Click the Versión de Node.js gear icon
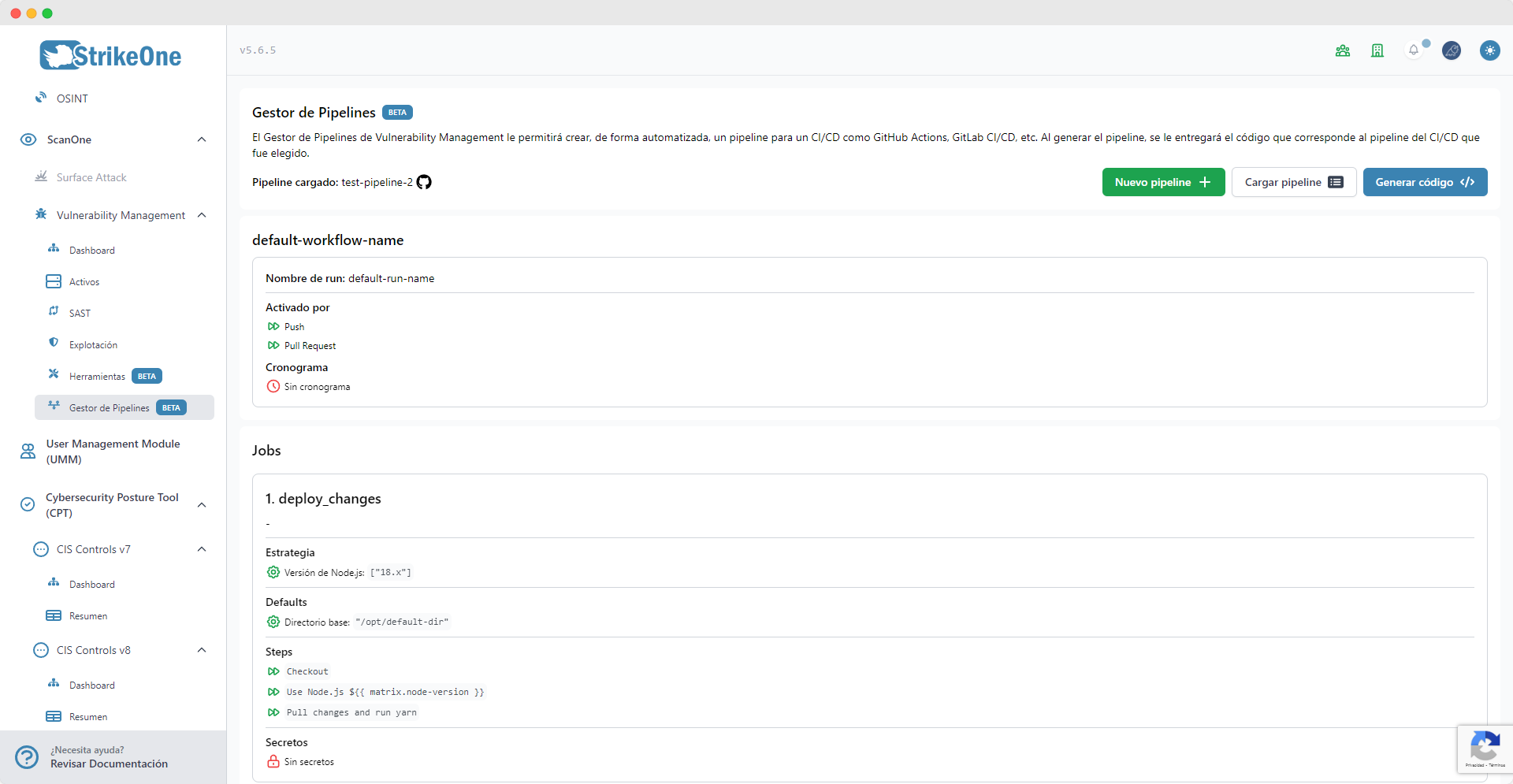1513x784 pixels. point(273,572)
